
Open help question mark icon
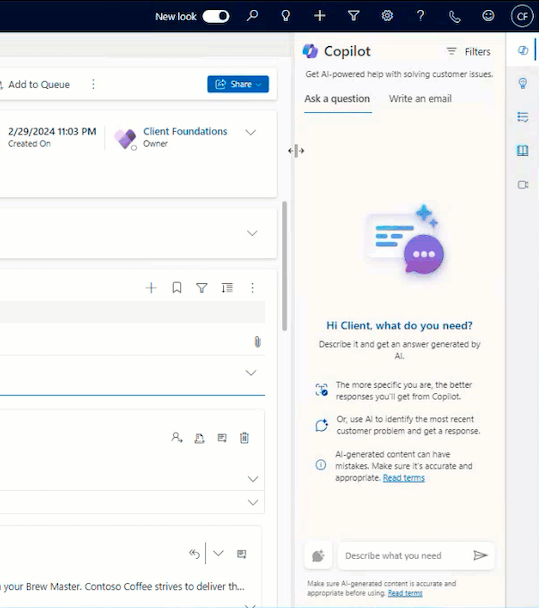pos(420,16)
